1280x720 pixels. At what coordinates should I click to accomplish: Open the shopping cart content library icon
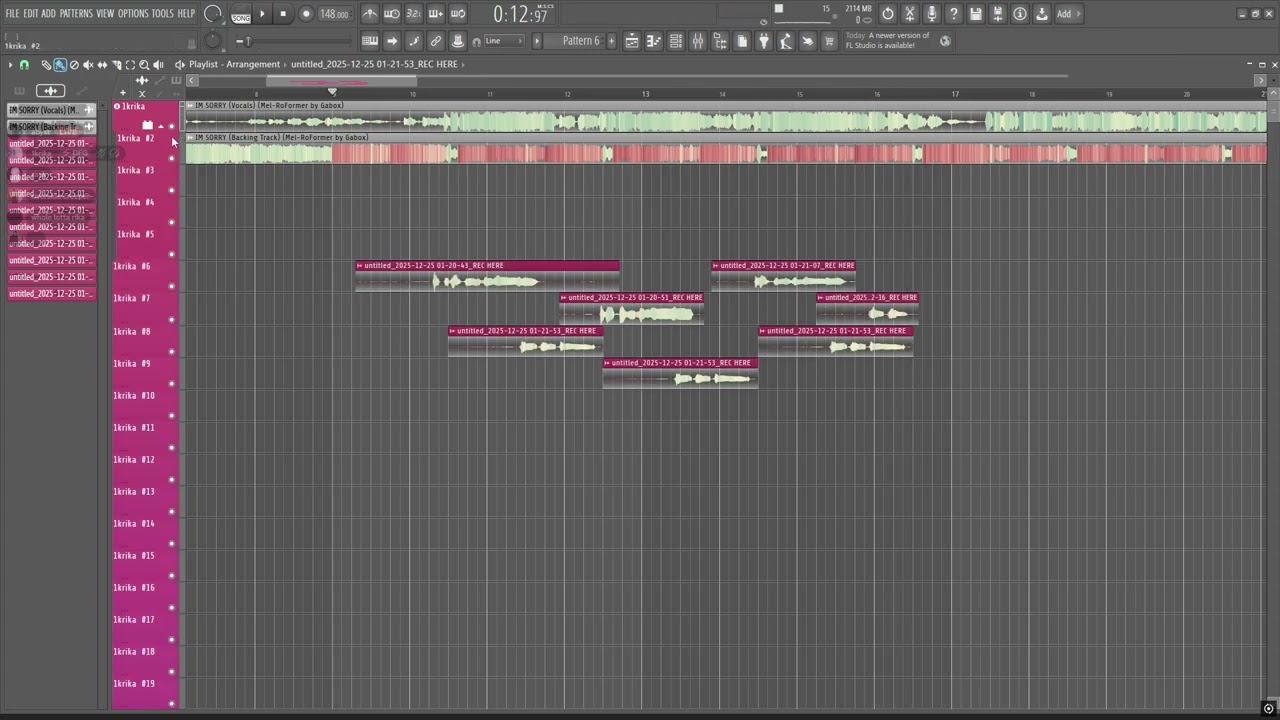pos(829,41)
